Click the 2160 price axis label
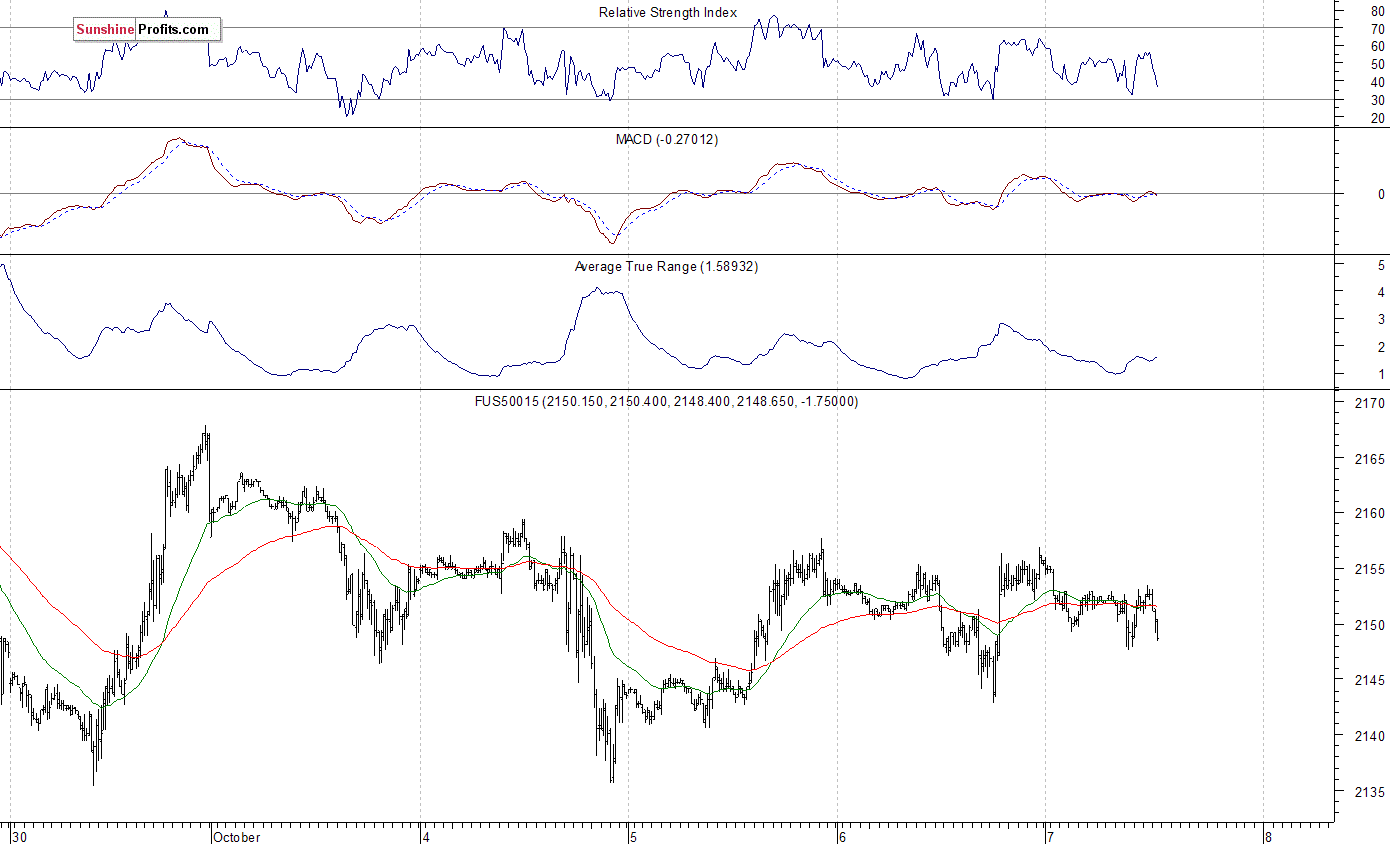Image resolution: width=1390 pixels, height=844 pixels. pos(1370,514)
